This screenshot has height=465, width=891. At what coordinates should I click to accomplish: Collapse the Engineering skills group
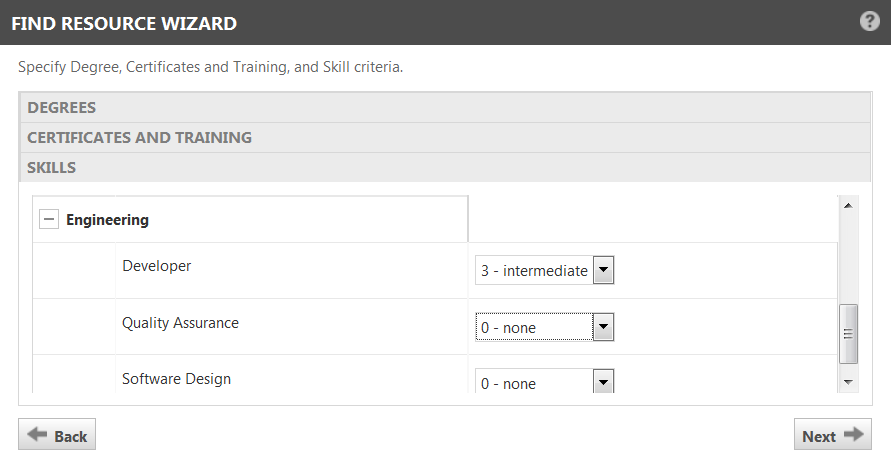coord(49,219)
